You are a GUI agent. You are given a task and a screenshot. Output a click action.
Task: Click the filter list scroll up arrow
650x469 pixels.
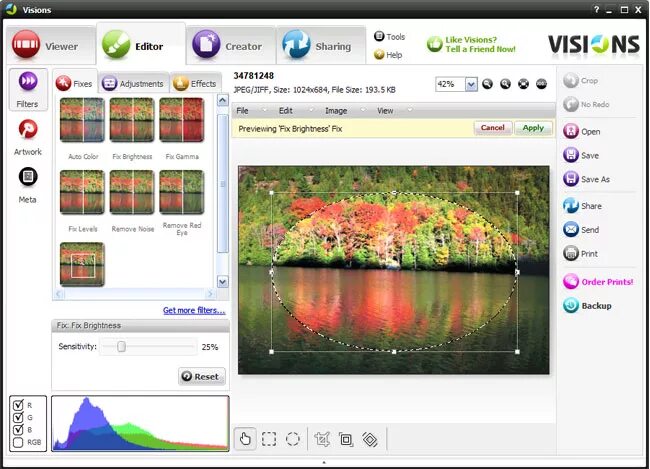[x=223, y=100]
